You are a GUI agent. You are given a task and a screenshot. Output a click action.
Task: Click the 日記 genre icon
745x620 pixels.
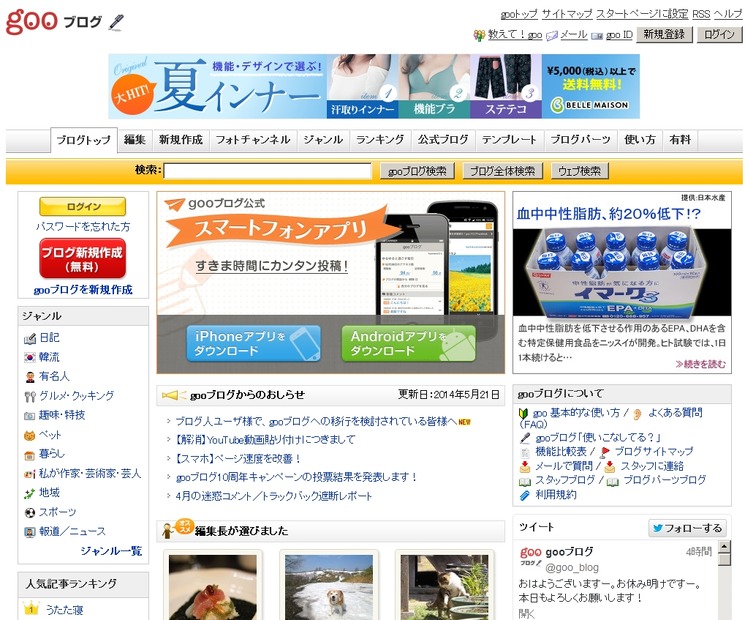[x=30, y=339]
